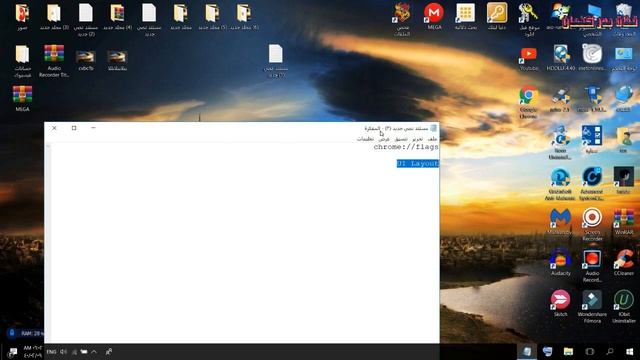
Task: Maximize the Notepad window
Action: 74,128
